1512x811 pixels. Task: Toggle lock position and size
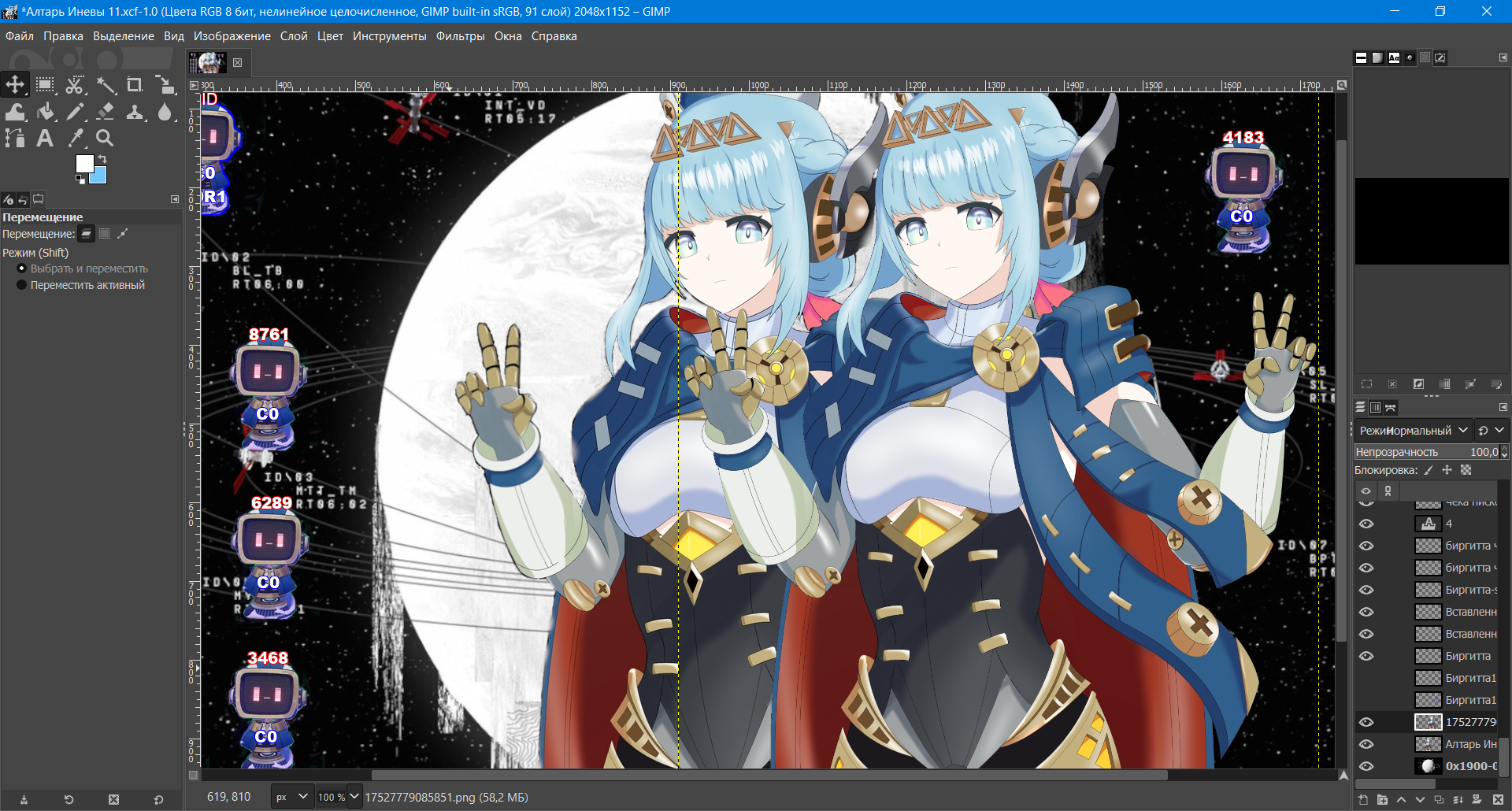pyautogui.click(x=1447, y=470)
